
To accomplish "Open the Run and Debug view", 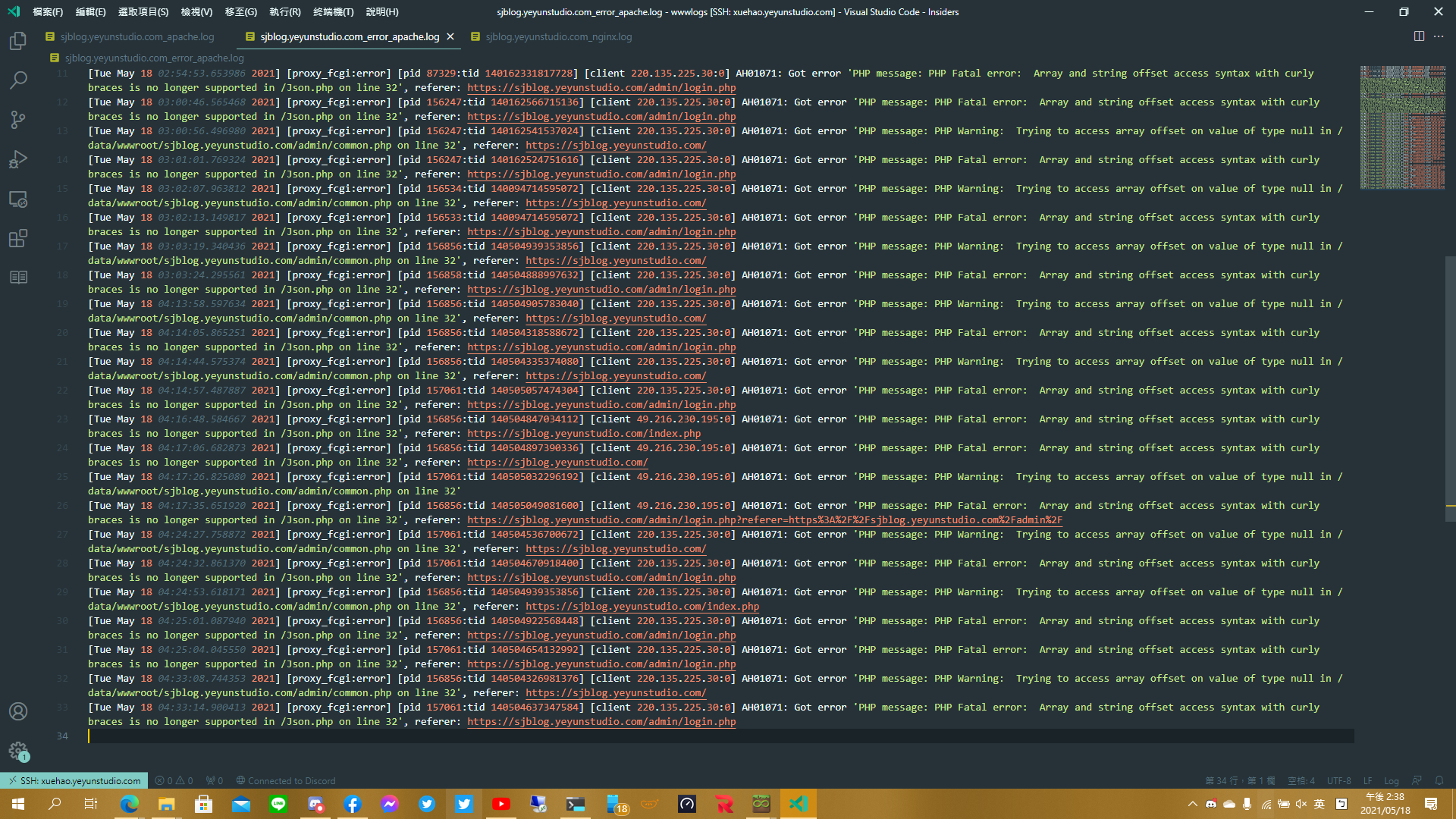I will pyautogui.click(x=18, y=159).
